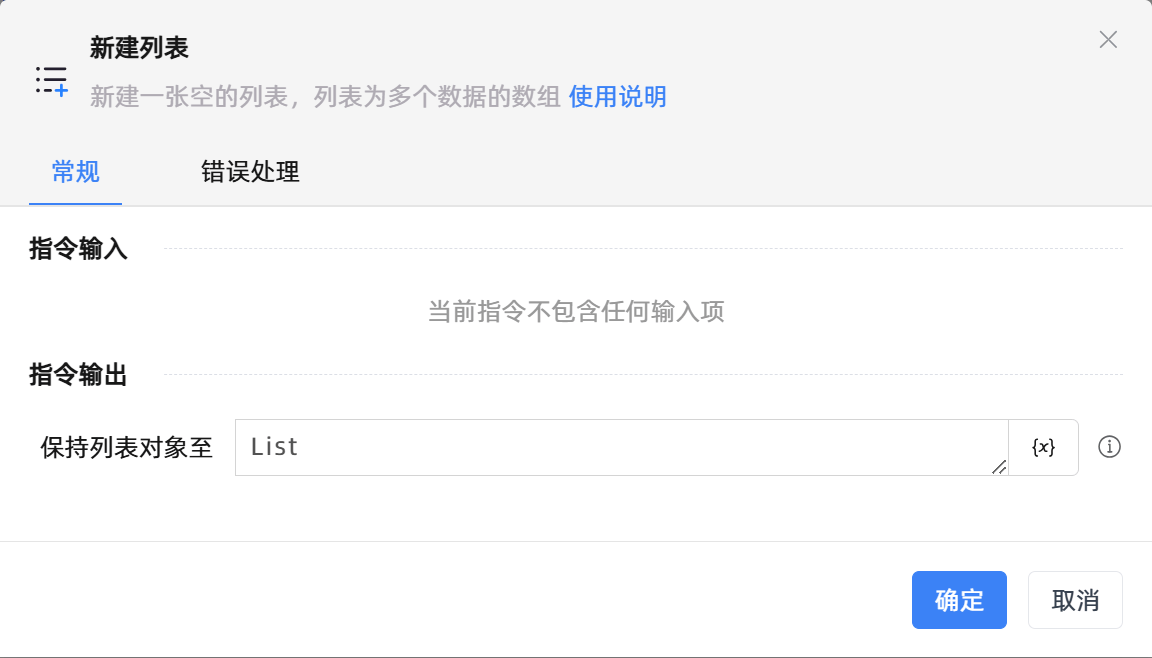
Task: Switch to the 错误处理 tab
Action: click(250, 172)
